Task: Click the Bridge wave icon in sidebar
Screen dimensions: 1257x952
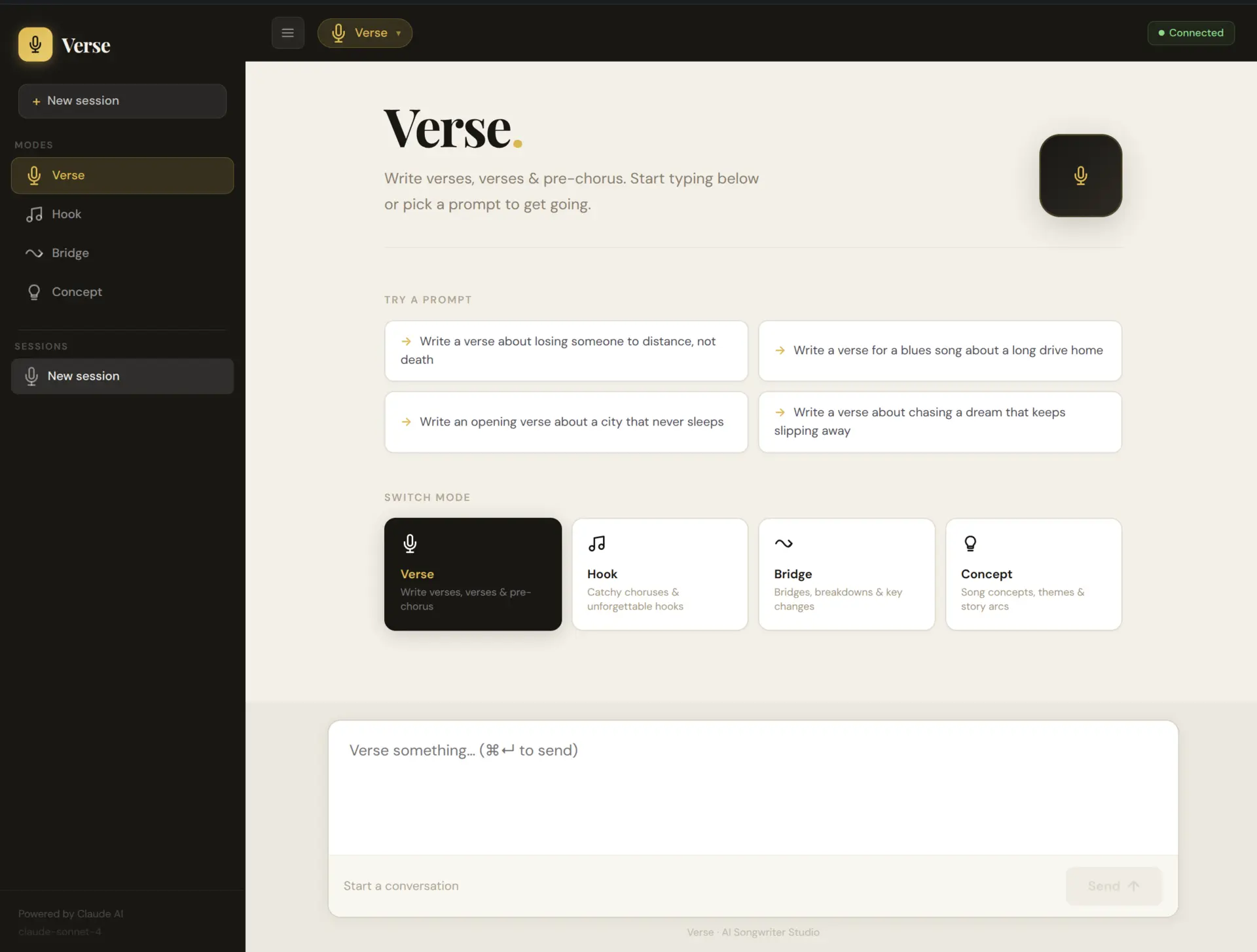Action: click(x=34, y=253)
